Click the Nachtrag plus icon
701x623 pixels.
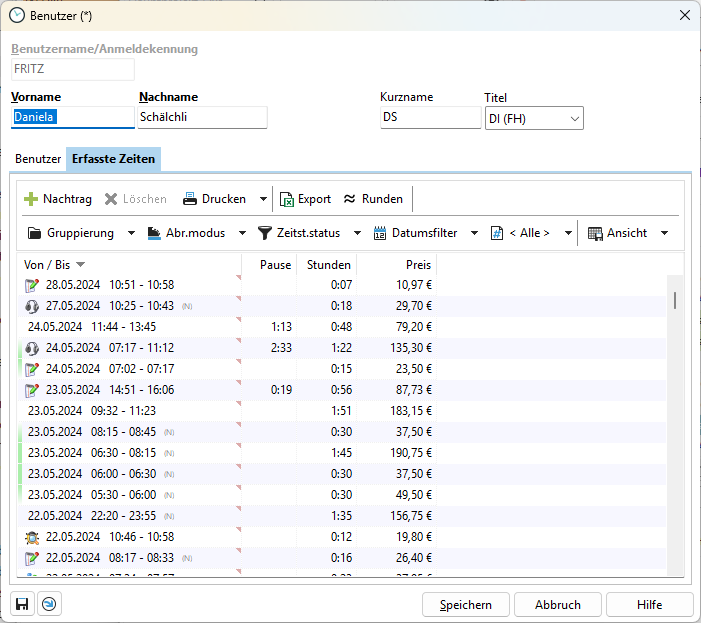click(x=31, y=199)
